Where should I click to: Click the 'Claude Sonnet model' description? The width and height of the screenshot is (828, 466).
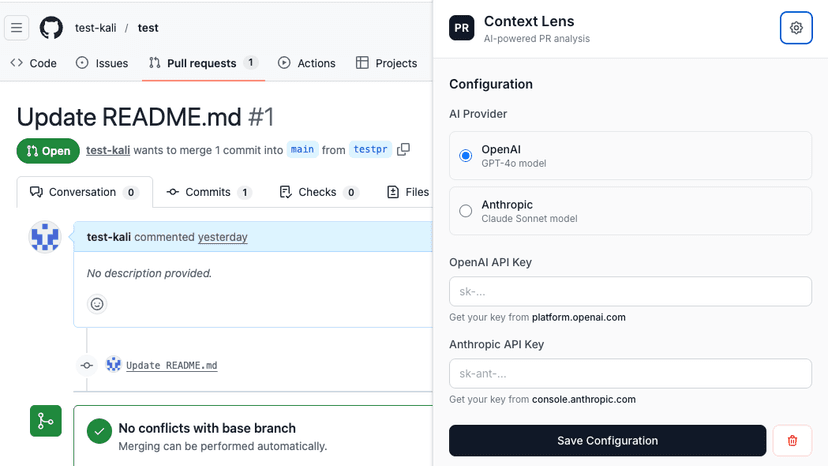pos(529,219)
